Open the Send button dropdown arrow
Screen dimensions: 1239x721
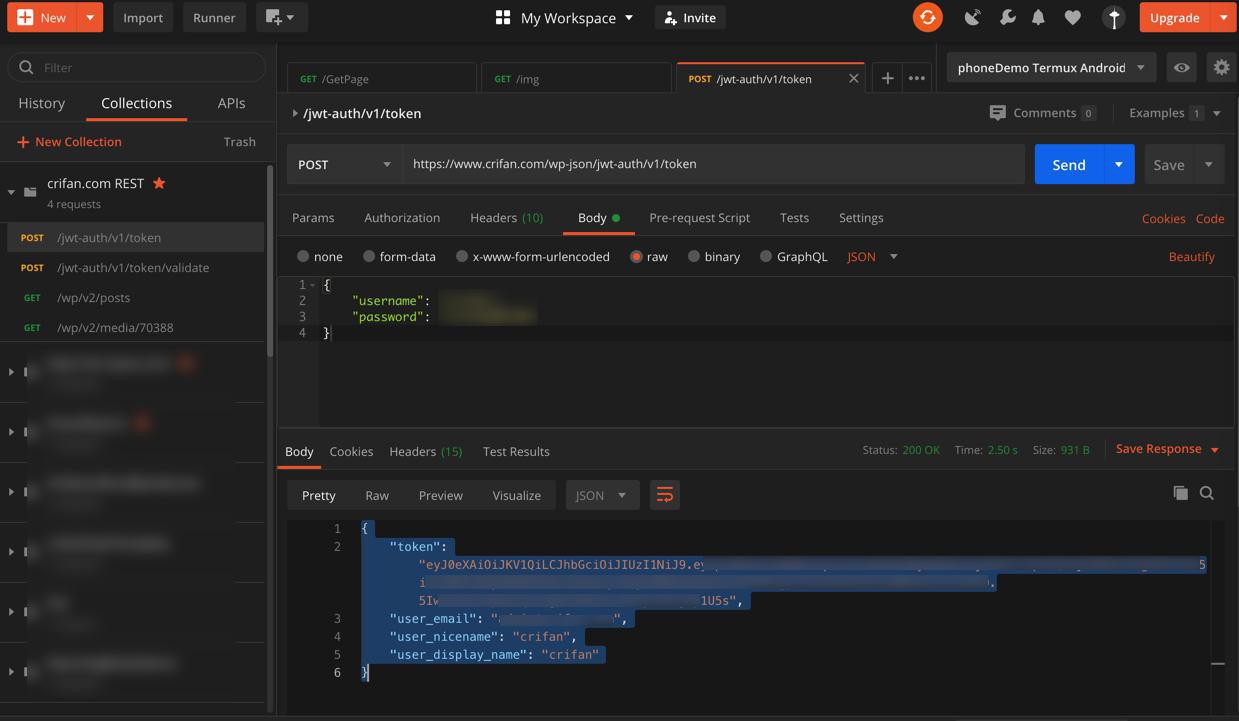[1118, 164]
